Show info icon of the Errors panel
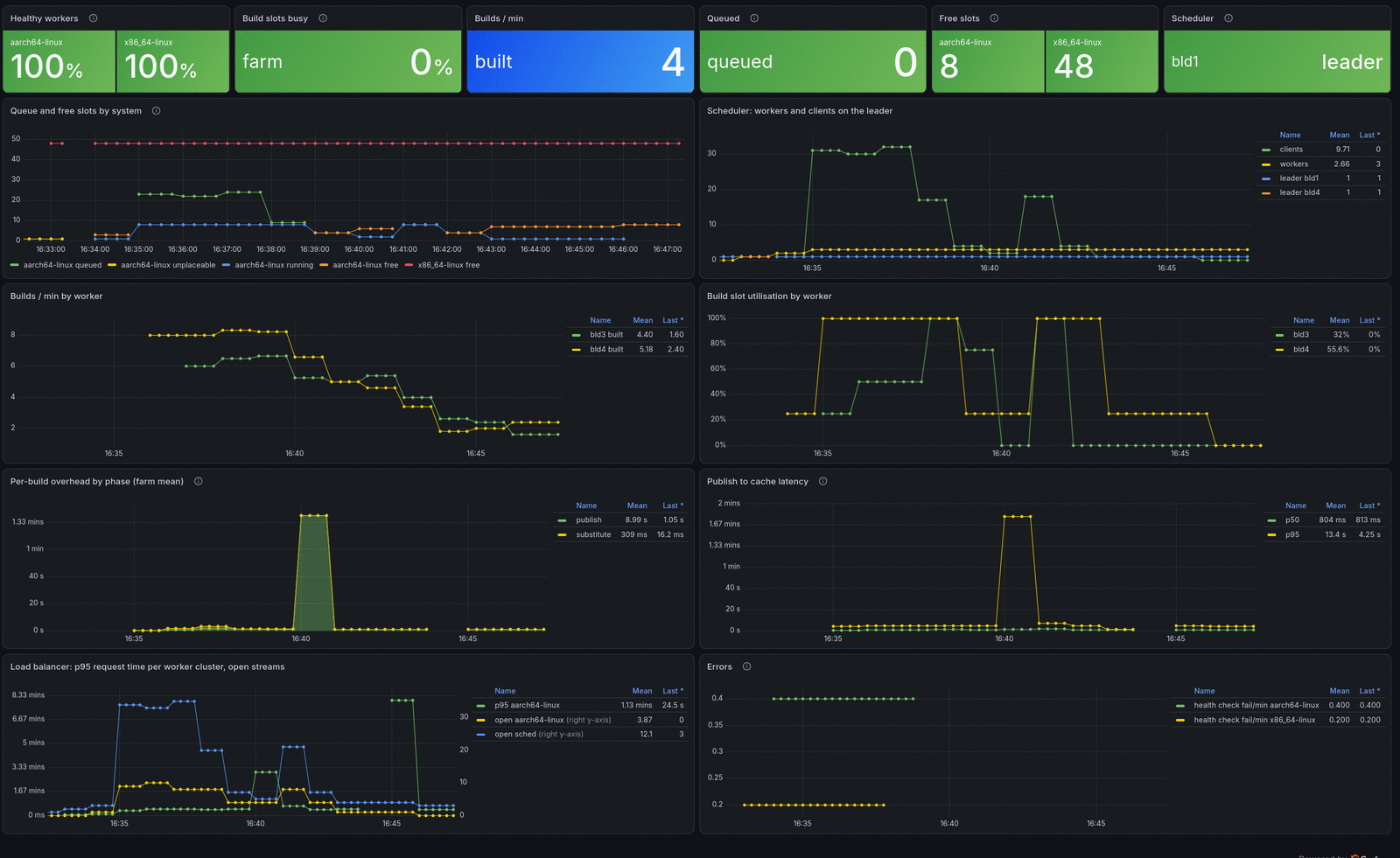 (x=746, y=666)
